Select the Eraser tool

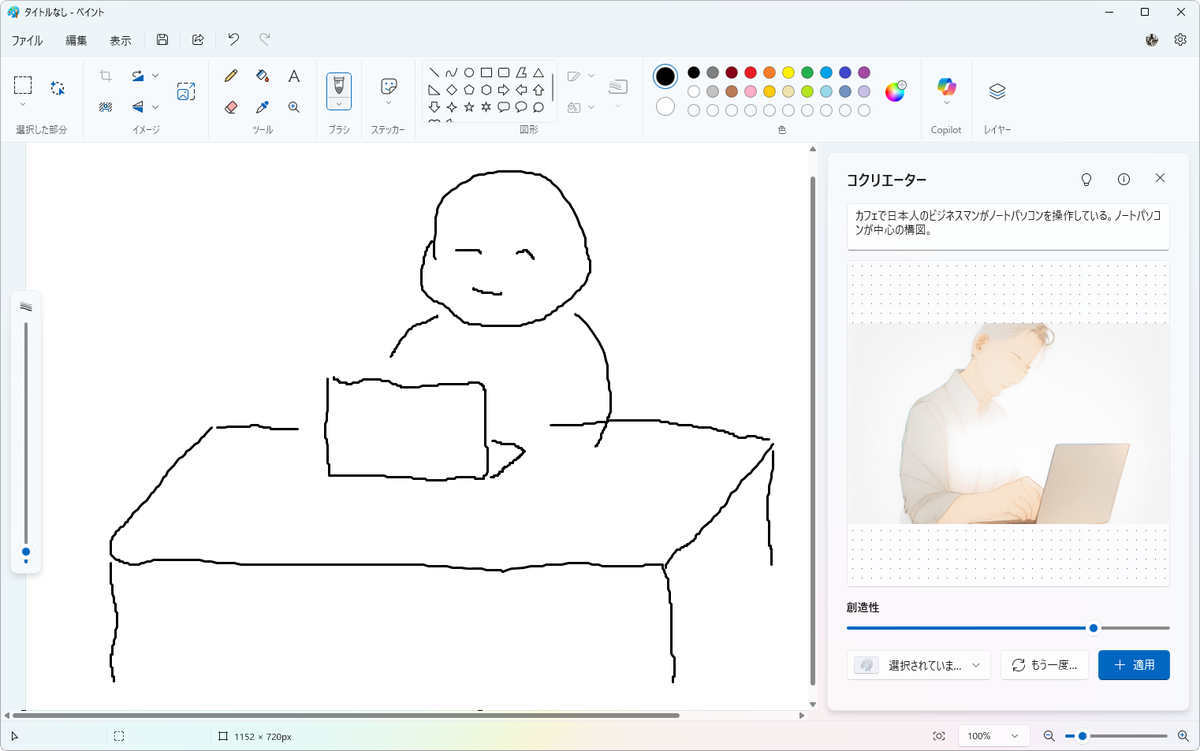tap(231, 107)
